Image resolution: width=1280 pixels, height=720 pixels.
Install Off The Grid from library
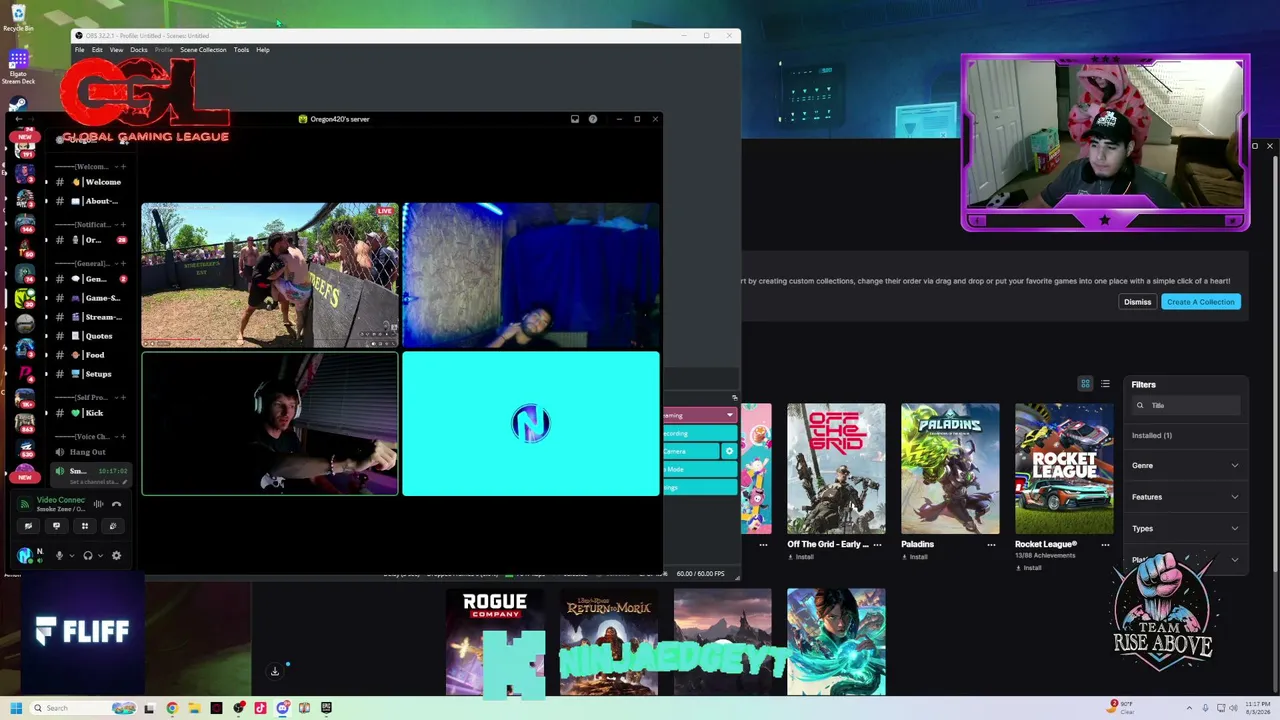[801, 557]
